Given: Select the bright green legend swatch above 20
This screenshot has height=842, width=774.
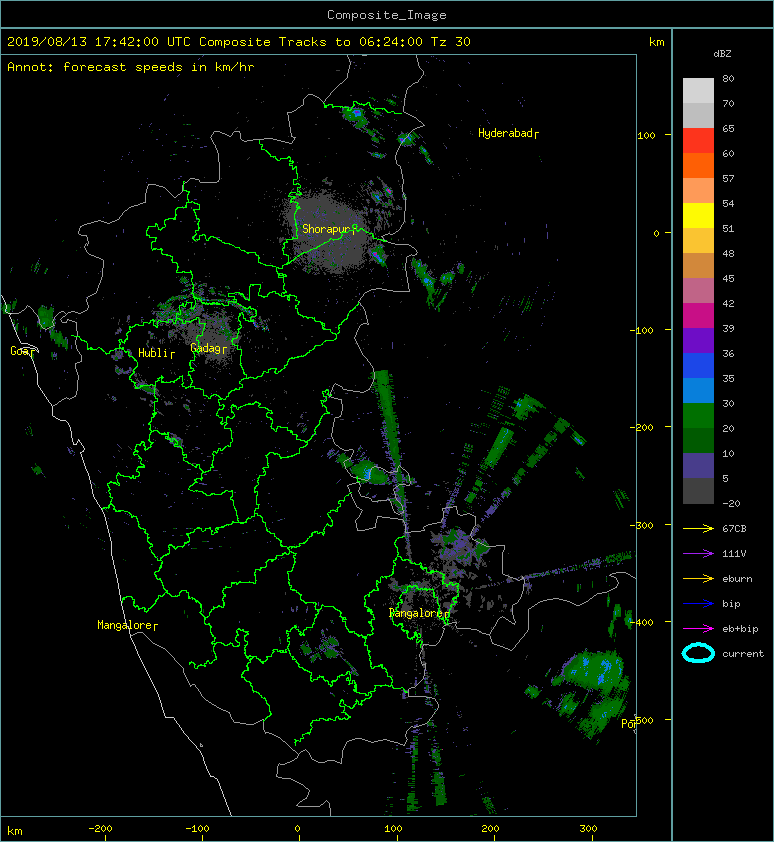Looking at the screenshot, I should pyautogui.click(x=698, y=416).
